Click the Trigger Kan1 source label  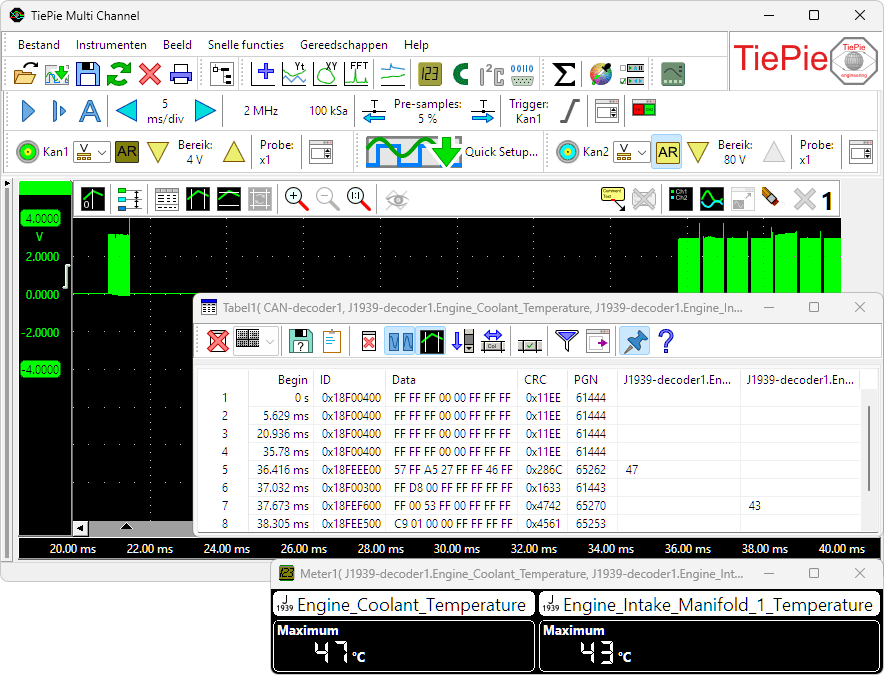(x=528, y=111)
